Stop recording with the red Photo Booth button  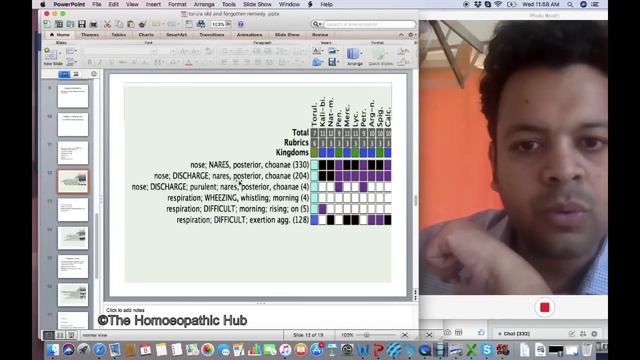544,307
